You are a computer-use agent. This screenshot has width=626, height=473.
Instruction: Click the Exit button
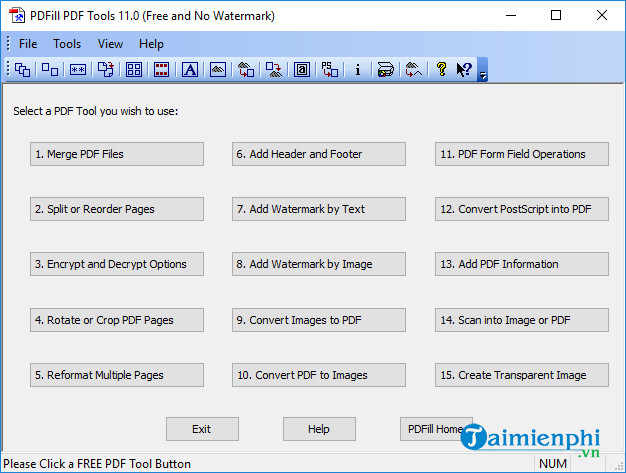pos(202,429)
